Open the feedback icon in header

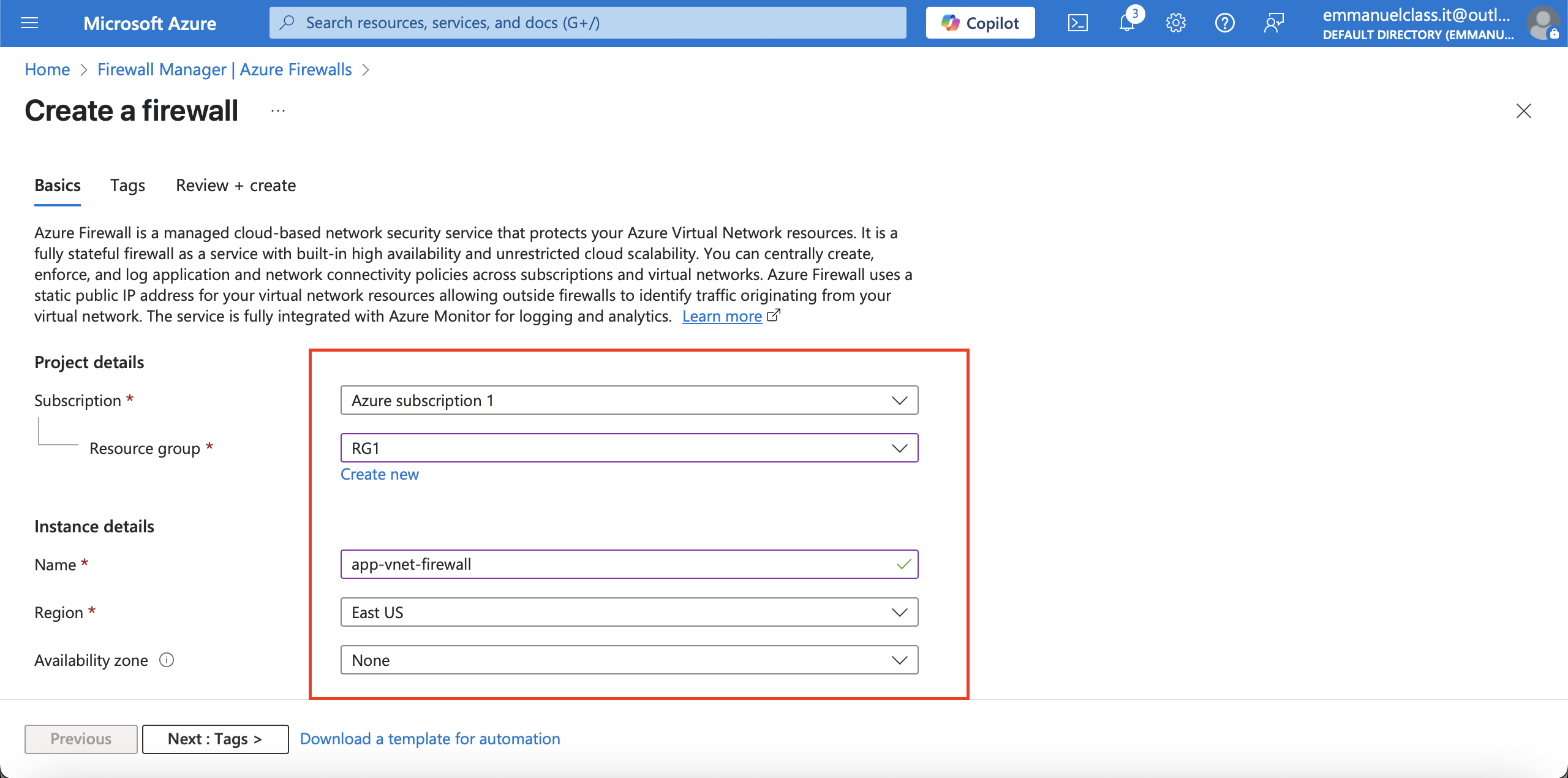click(x=1273, y=23)
